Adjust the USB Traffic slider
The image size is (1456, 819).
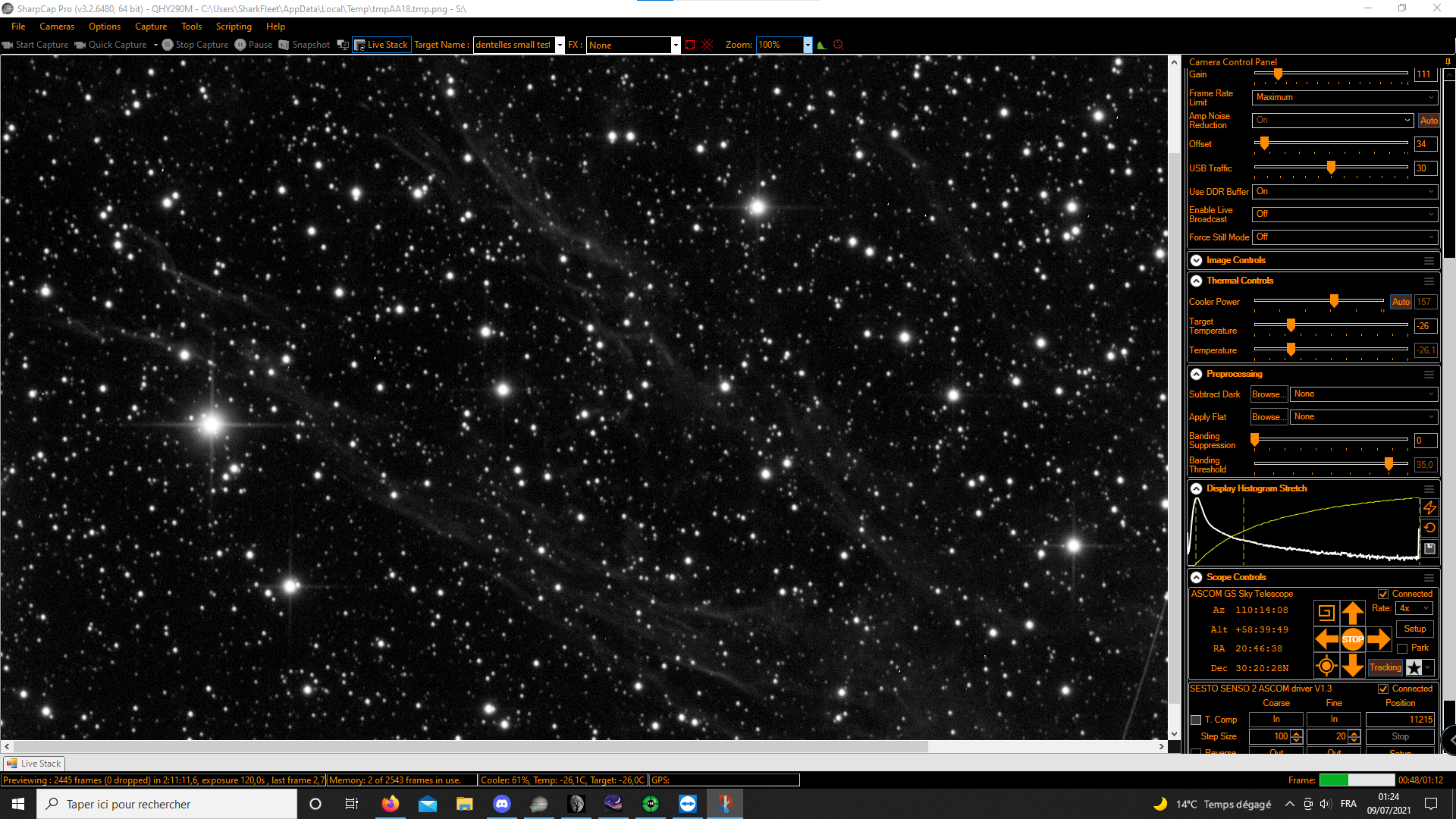tap(1331, 168)
